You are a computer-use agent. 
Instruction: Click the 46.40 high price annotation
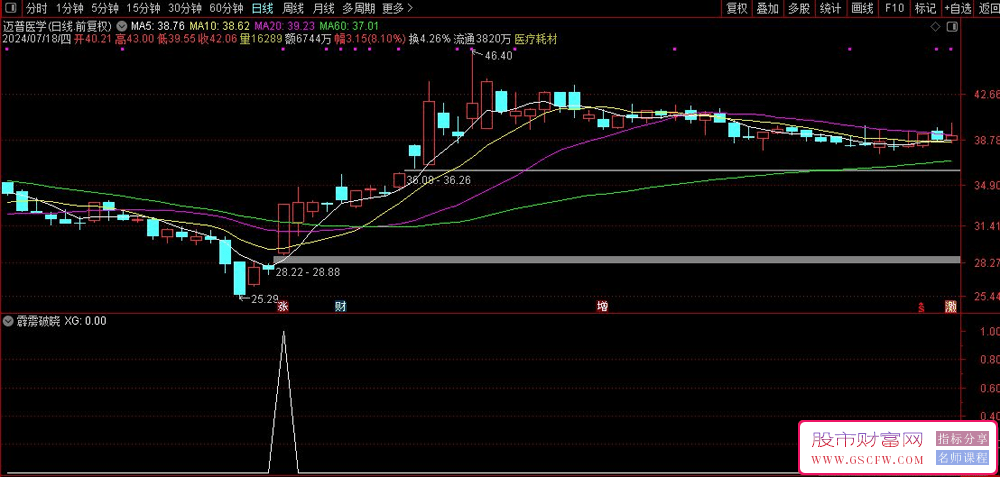[x=498, y=55]
